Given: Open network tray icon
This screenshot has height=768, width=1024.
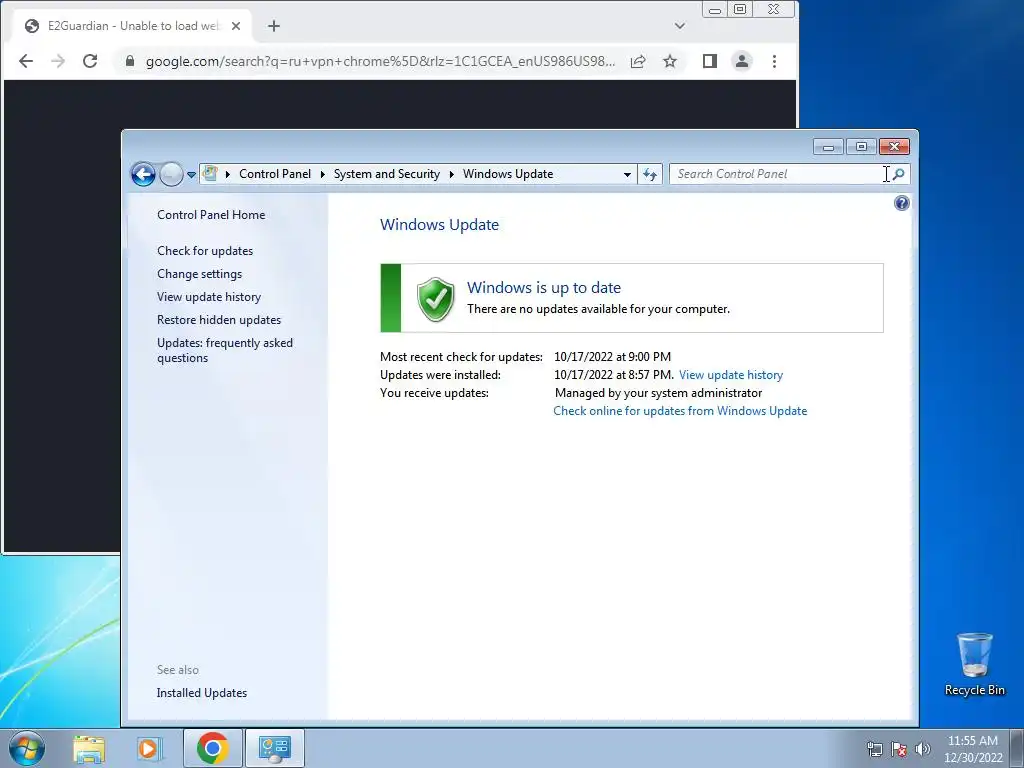Looking at the screenshot, I should [874, 749].
